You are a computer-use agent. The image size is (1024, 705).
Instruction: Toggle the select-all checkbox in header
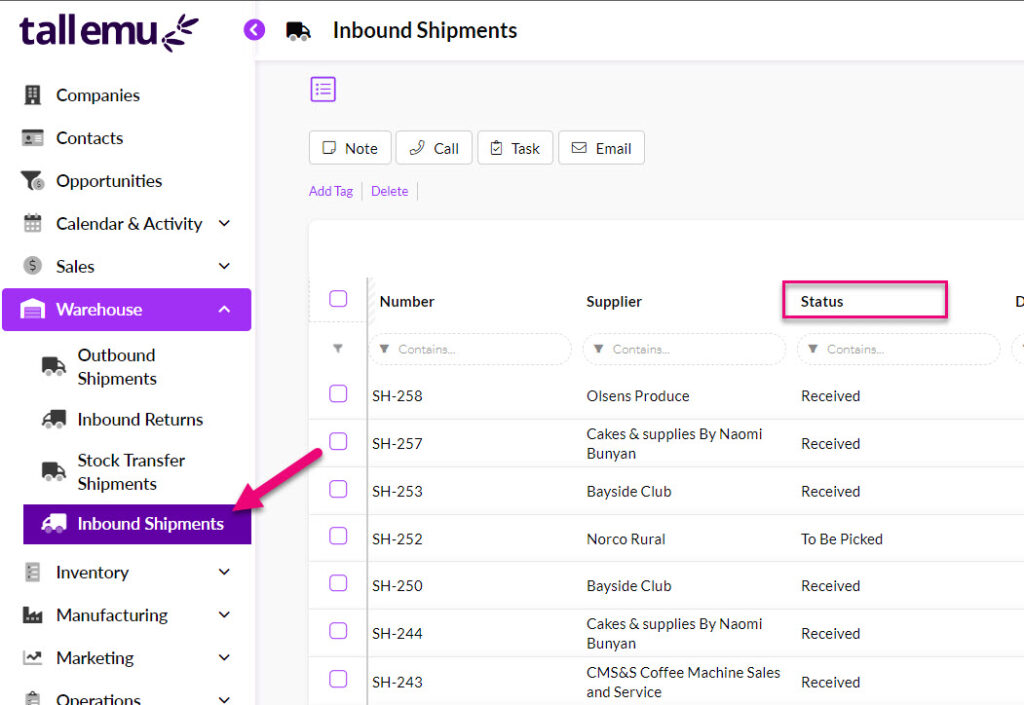[x=338, y=299]
